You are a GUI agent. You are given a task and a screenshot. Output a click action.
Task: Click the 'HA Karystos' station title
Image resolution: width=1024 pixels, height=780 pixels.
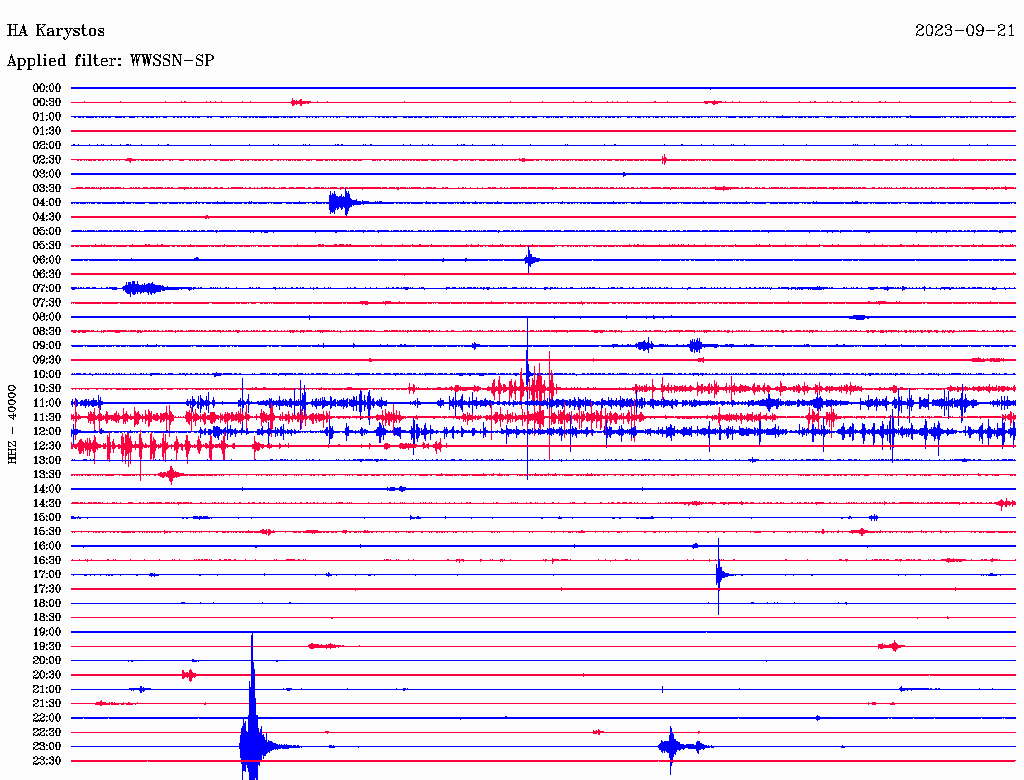pos(56,31)
